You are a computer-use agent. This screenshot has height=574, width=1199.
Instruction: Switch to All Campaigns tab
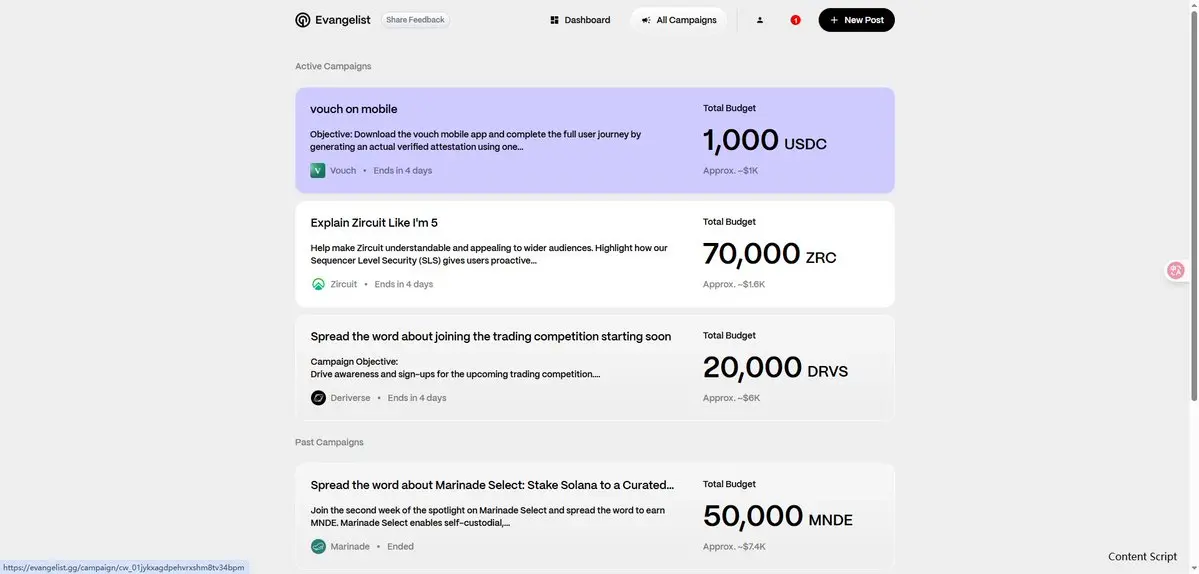679,20
